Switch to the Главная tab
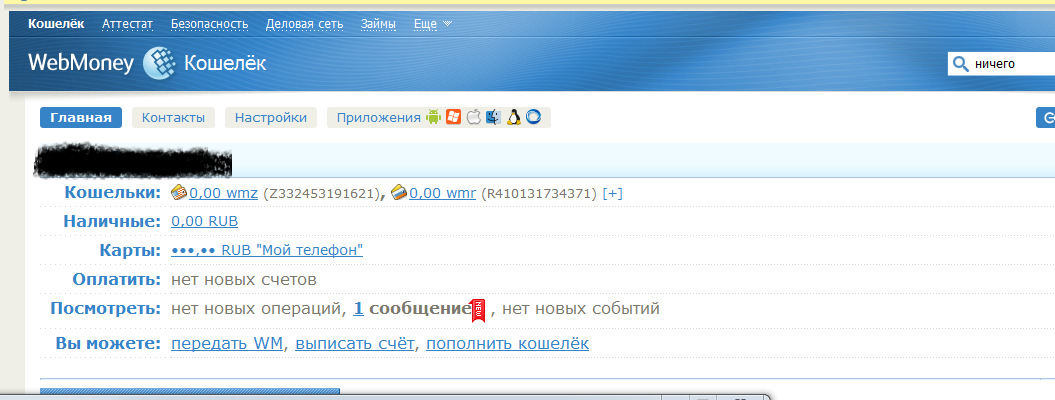Image resolution: width=1055 pixels, height=400 pixels. [x=81, y=118]
